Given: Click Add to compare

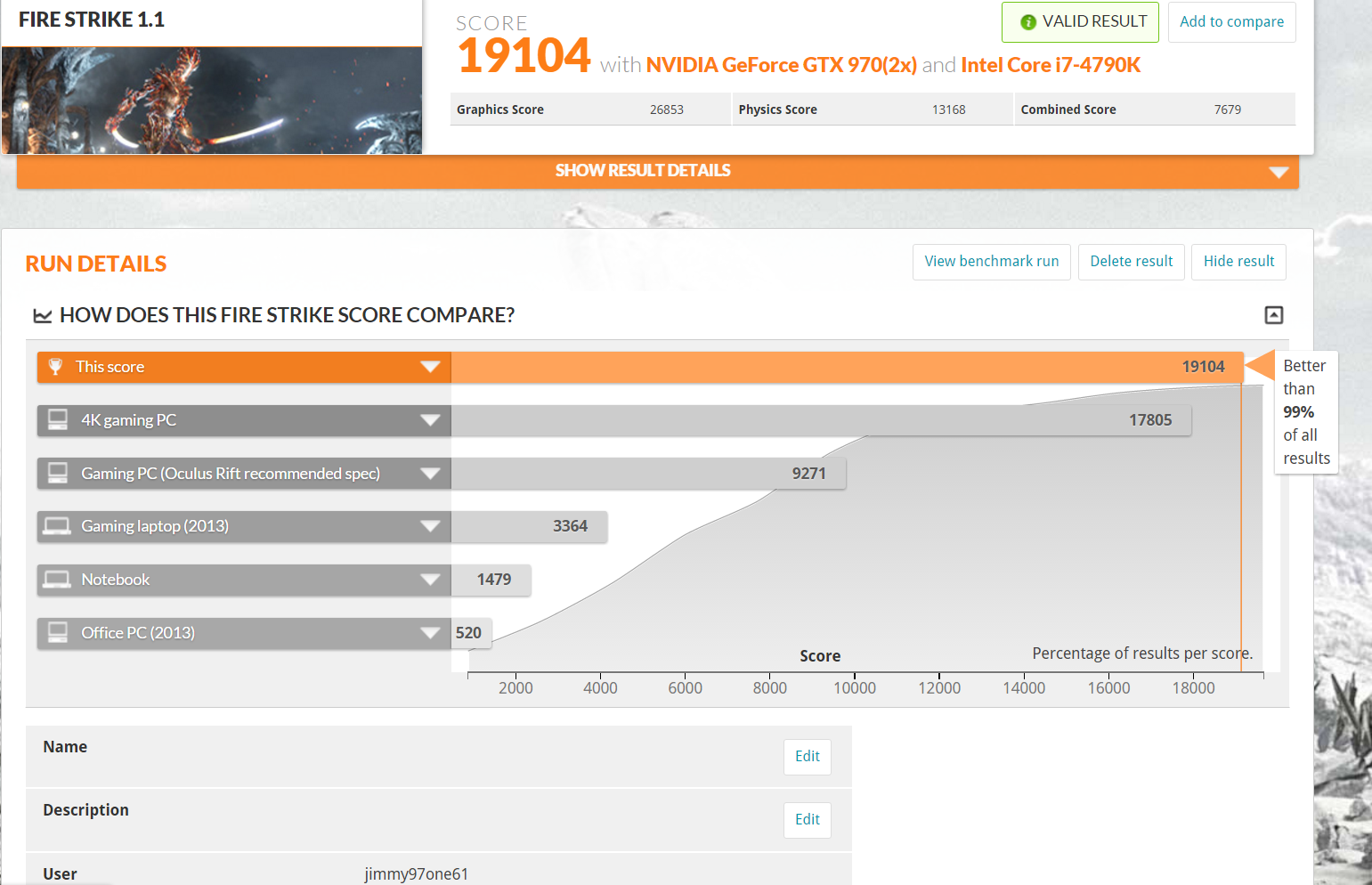Looking at the screenshot, I should [1231, 21].
